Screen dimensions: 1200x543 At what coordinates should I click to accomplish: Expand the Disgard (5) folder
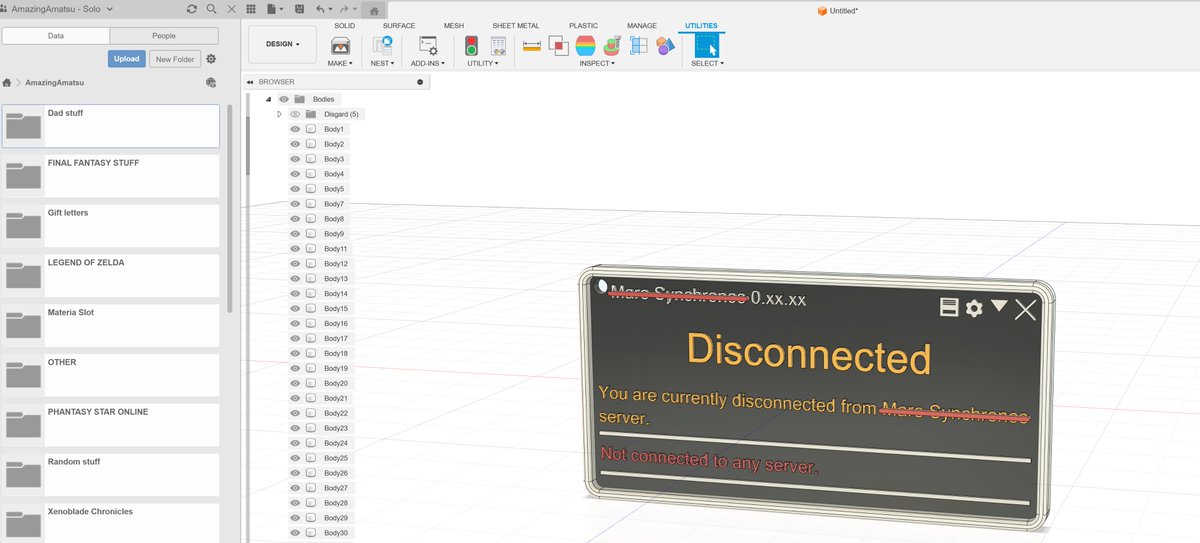click(x=280, y=114)
